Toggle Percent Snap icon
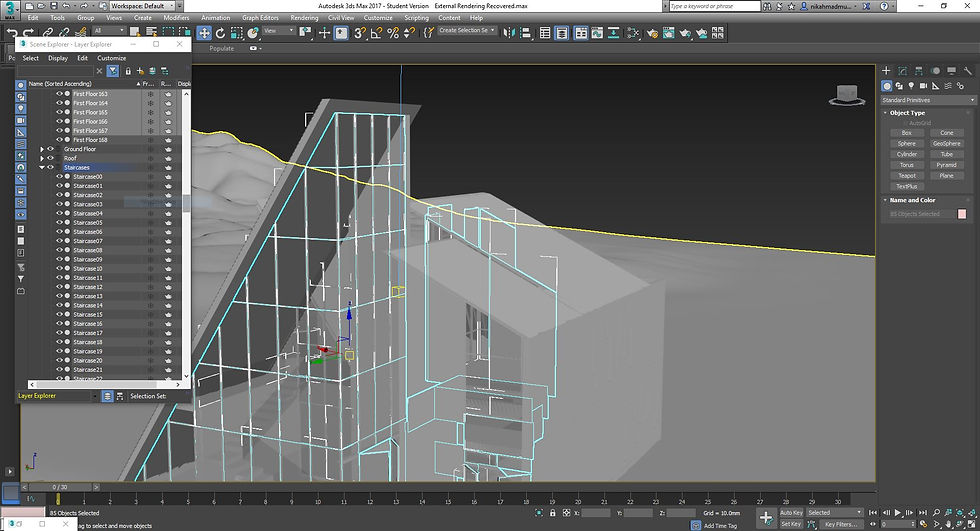 tap(392, 32)
